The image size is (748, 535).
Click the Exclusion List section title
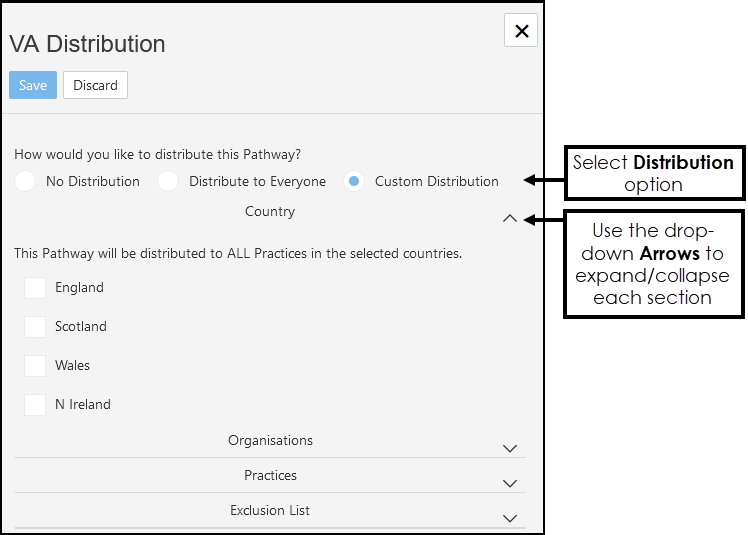pyautogui.click(x=270, y=510)
